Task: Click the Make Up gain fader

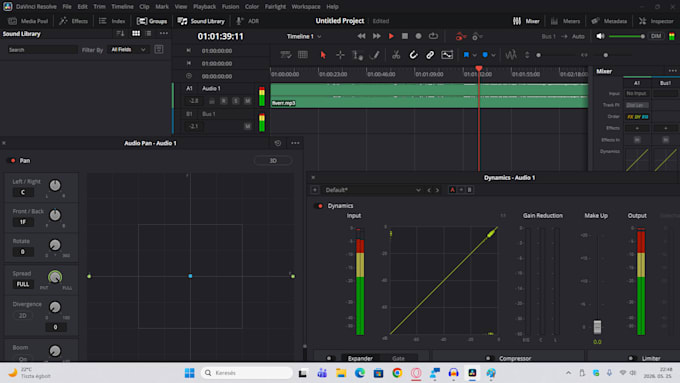Action: 597,327
